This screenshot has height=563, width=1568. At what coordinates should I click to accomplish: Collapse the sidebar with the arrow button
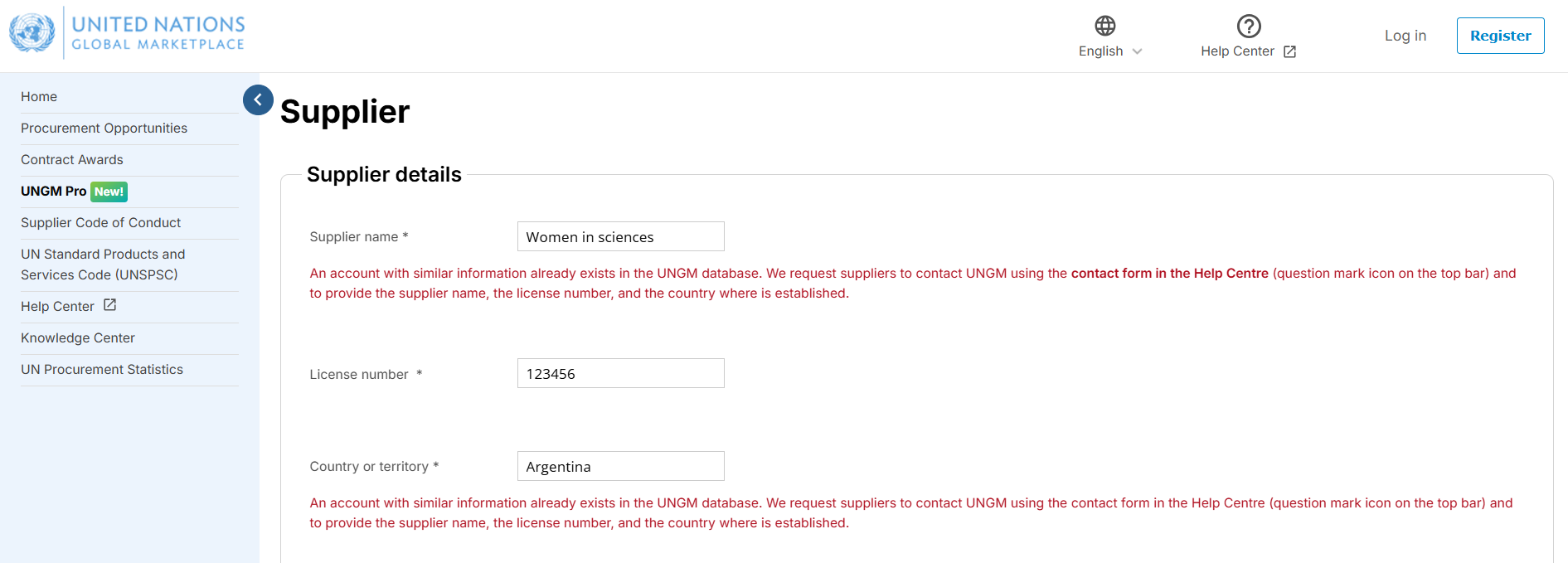coord(258,99)
